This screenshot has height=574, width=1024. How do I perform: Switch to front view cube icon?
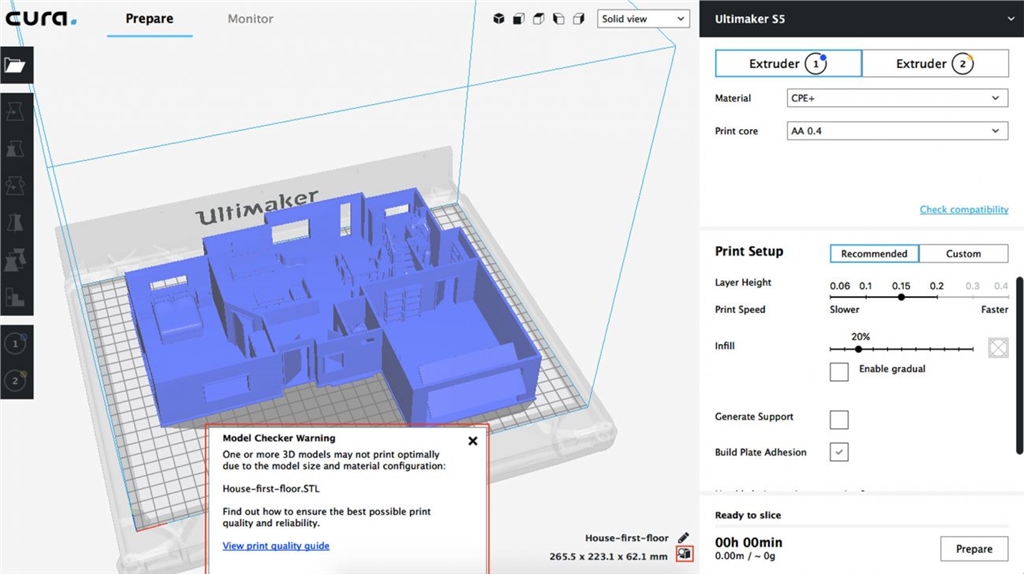519,19
